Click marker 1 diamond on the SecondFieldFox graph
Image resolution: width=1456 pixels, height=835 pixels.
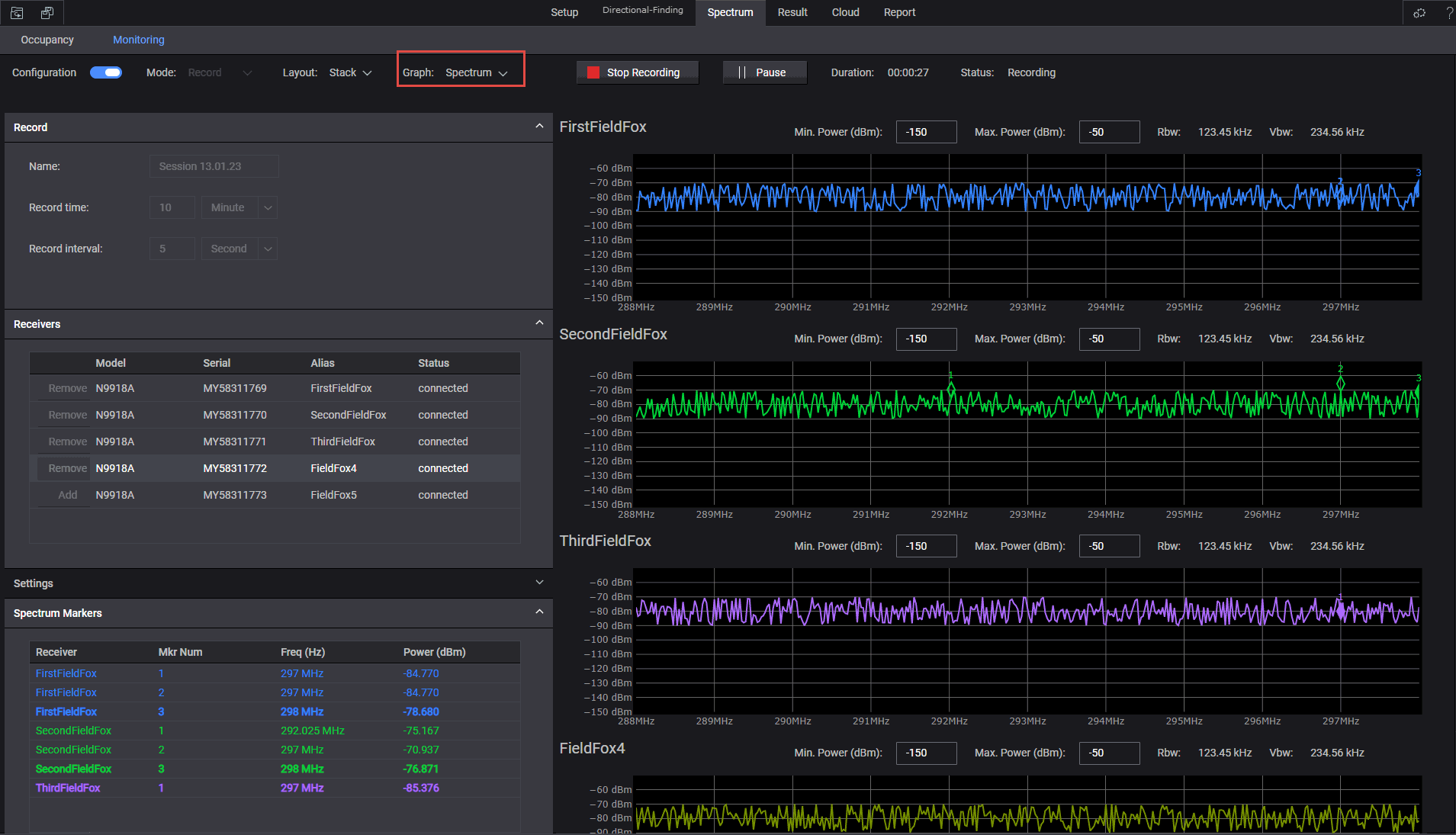tap(950, 388)
